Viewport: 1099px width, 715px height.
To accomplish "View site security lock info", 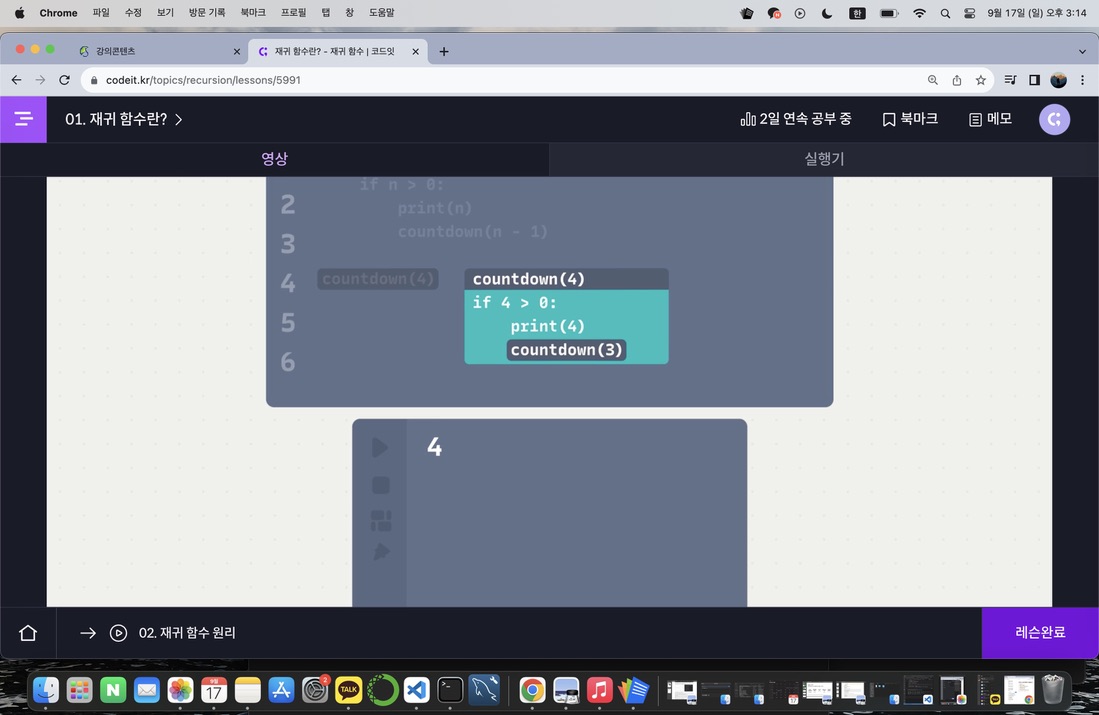I will pyautogui.click(x=94, y=80).
